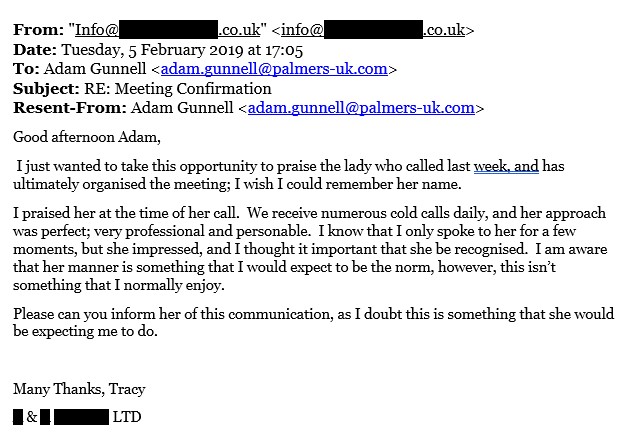Image resolution: width=631 pixels, height=435 pixels.
Task: Click the paragraph starting "Please can you inform her"
Action: (313, 322)
